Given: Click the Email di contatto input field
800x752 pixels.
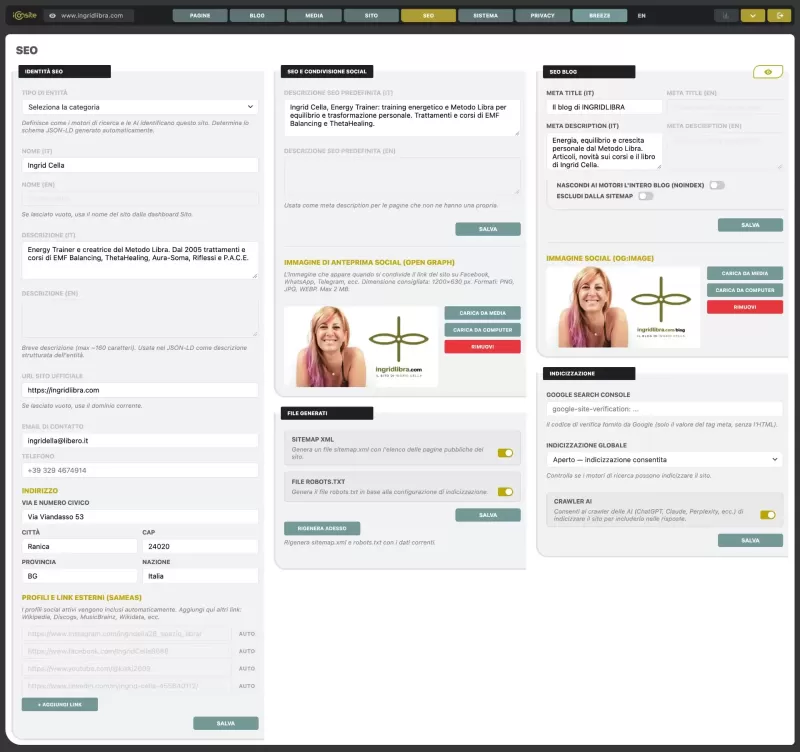Looking at the screenshot, I should 140,441.
